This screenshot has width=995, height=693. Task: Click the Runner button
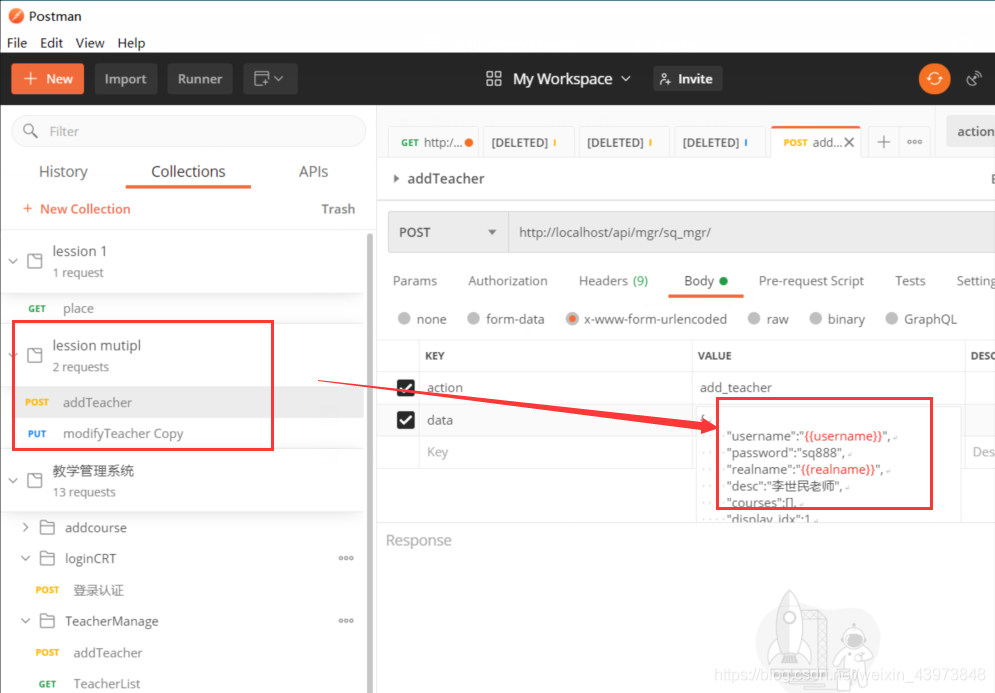click(200, 79)
